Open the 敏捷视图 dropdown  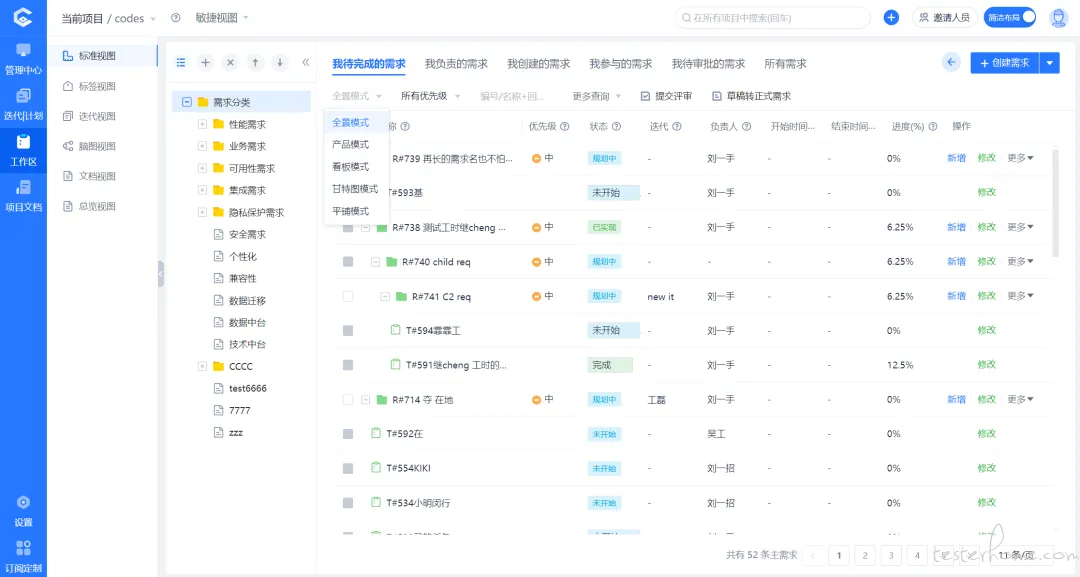pos(222,18)
